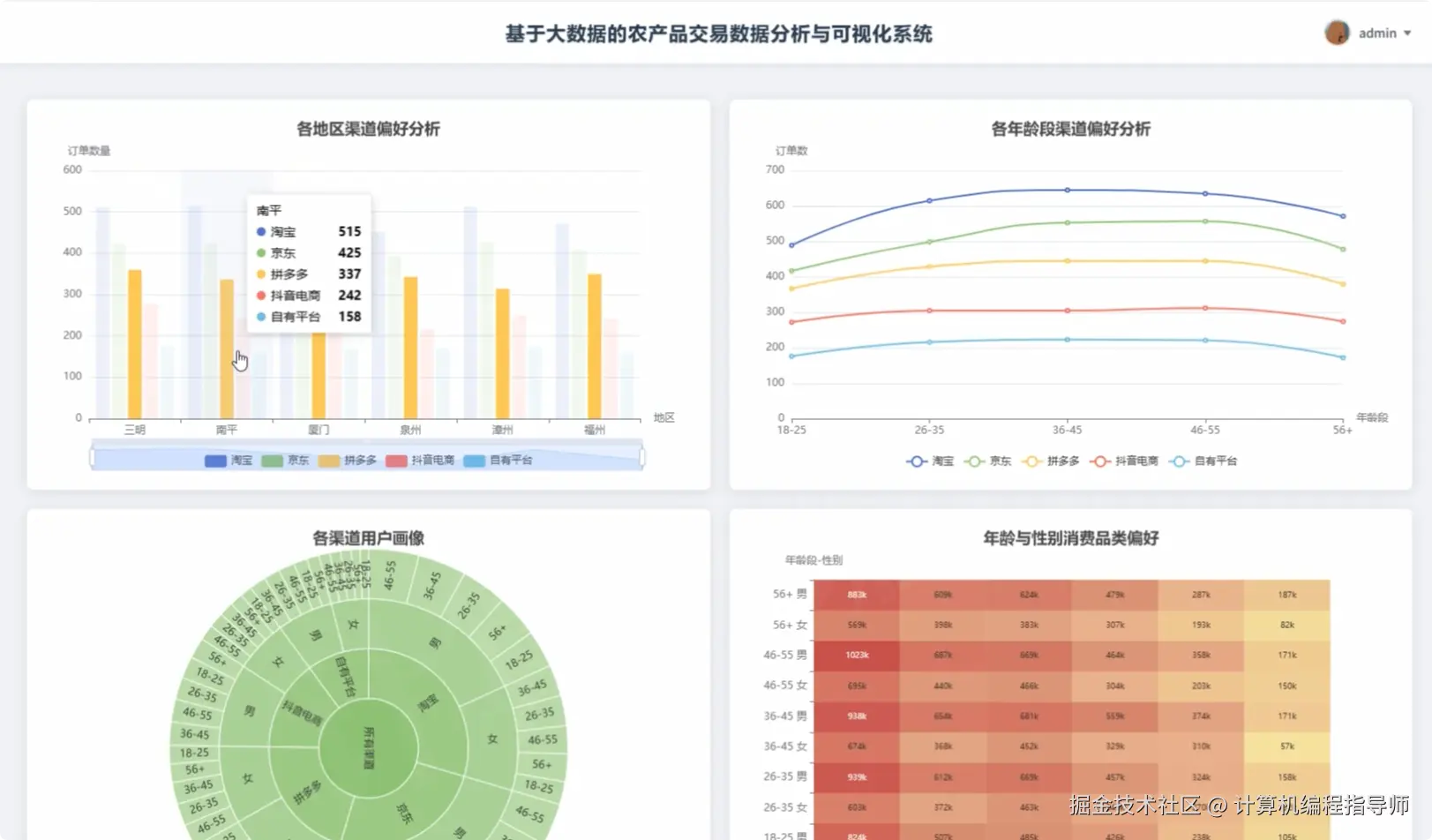The height and width of the screenshot is (840, 1432).
Task: Click the 82k heatmap cell
Action: [1287, 626]
